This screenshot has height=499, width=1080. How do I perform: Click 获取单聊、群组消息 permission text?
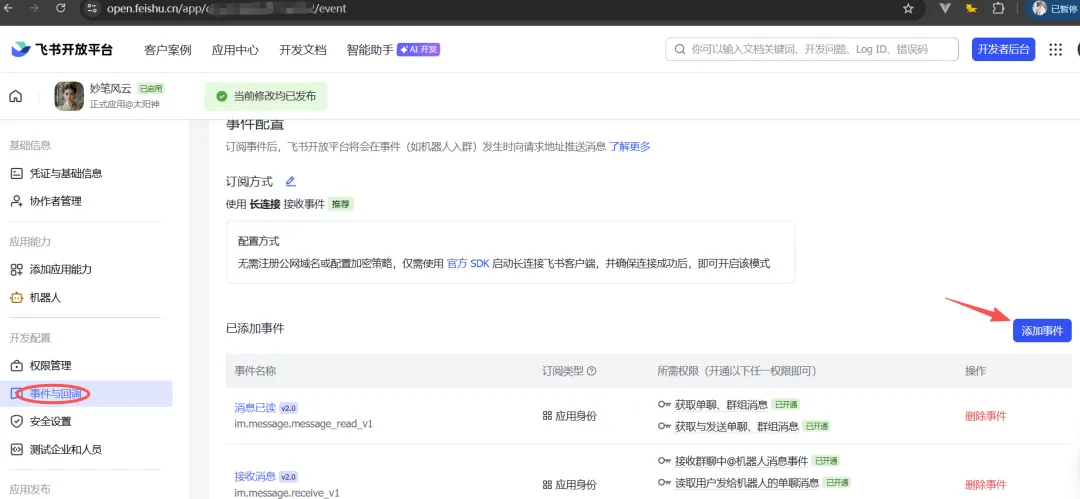pyautogui.click(x=721, y=405)
